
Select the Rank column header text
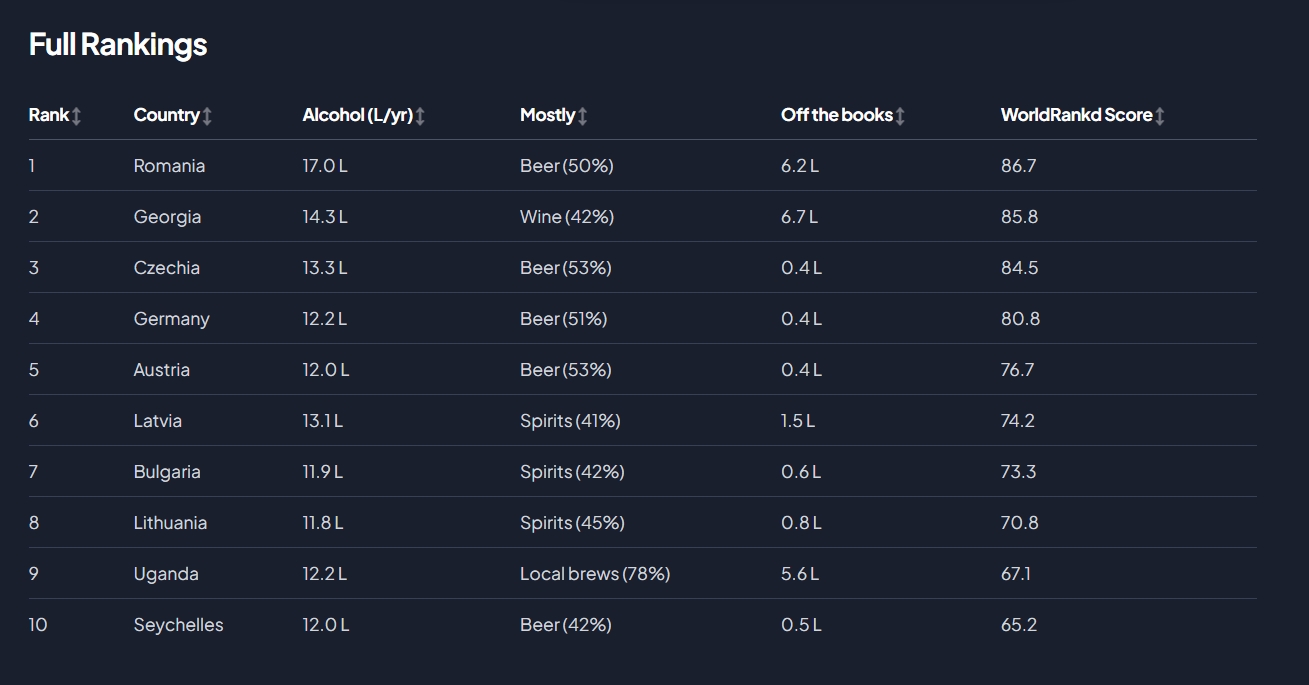49,115
